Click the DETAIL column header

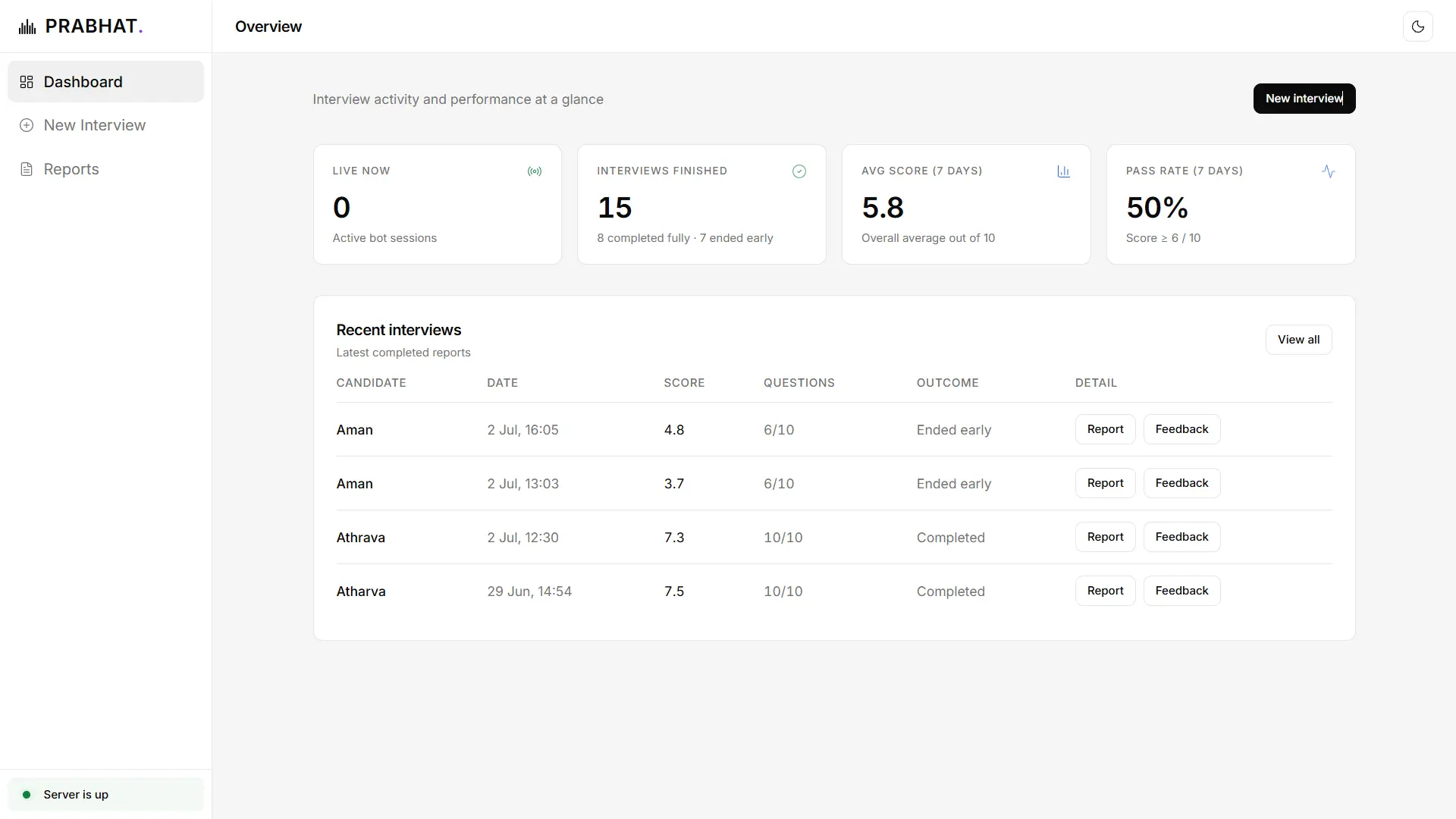tap(1096, 383)
